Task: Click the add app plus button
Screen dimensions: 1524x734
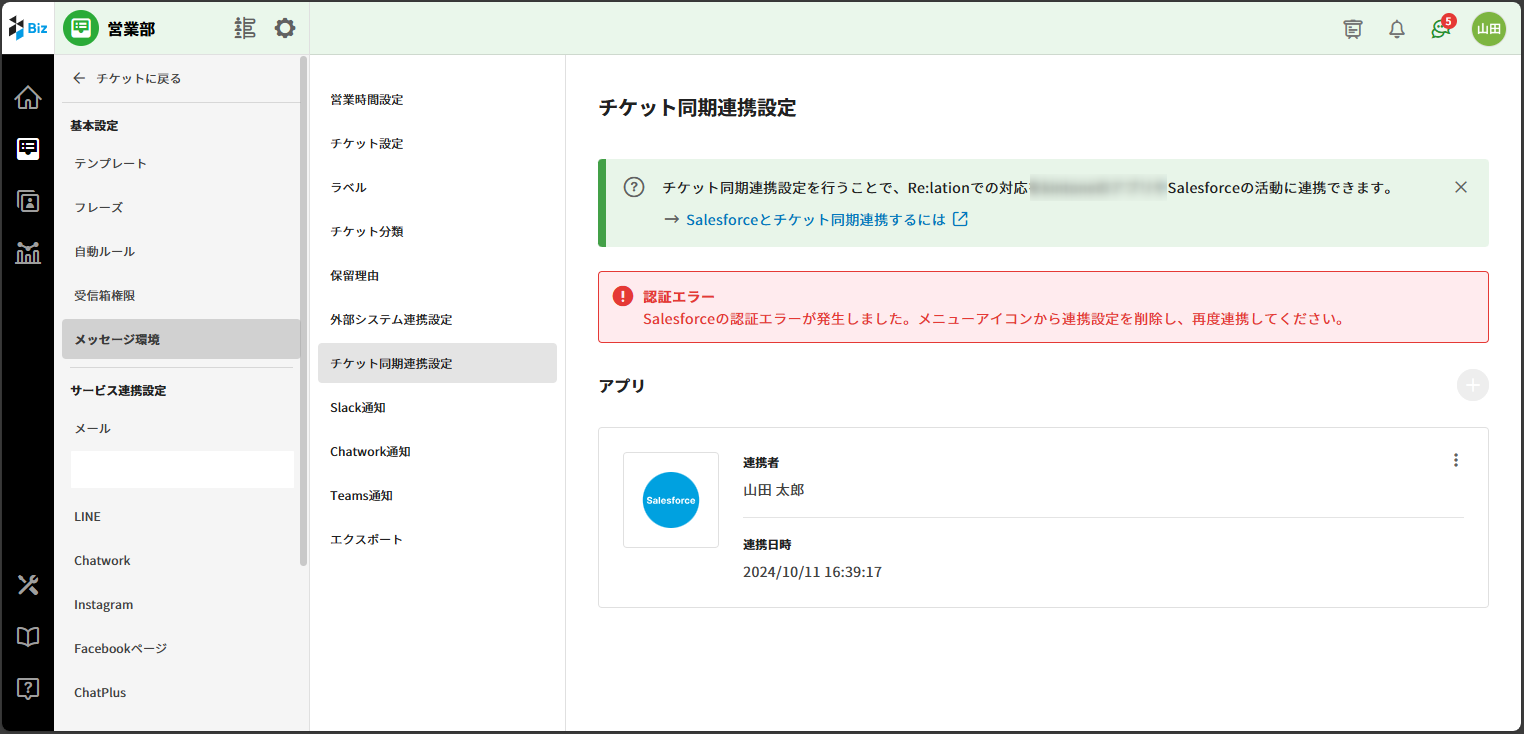Action: (x=1472, y=385)
